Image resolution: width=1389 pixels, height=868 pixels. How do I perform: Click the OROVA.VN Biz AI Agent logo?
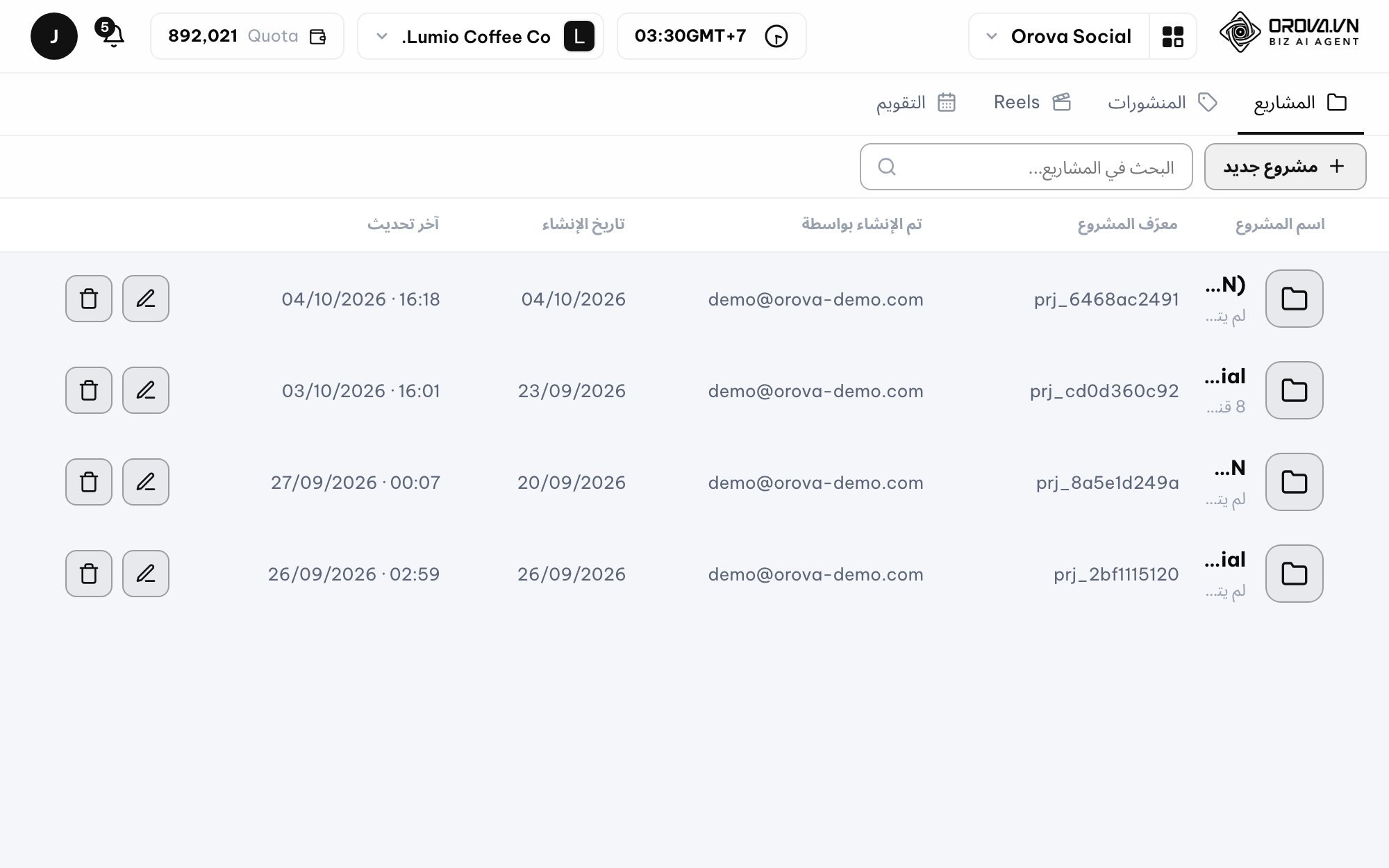pyautogui.click(x=1289, y=33)
